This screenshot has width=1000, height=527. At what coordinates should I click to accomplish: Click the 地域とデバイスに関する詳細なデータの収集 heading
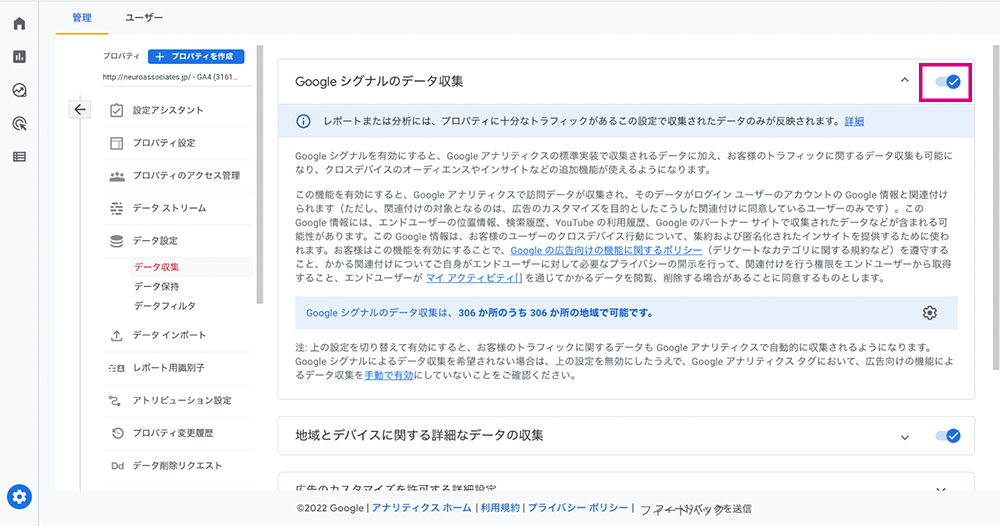(x=419, y=436)
